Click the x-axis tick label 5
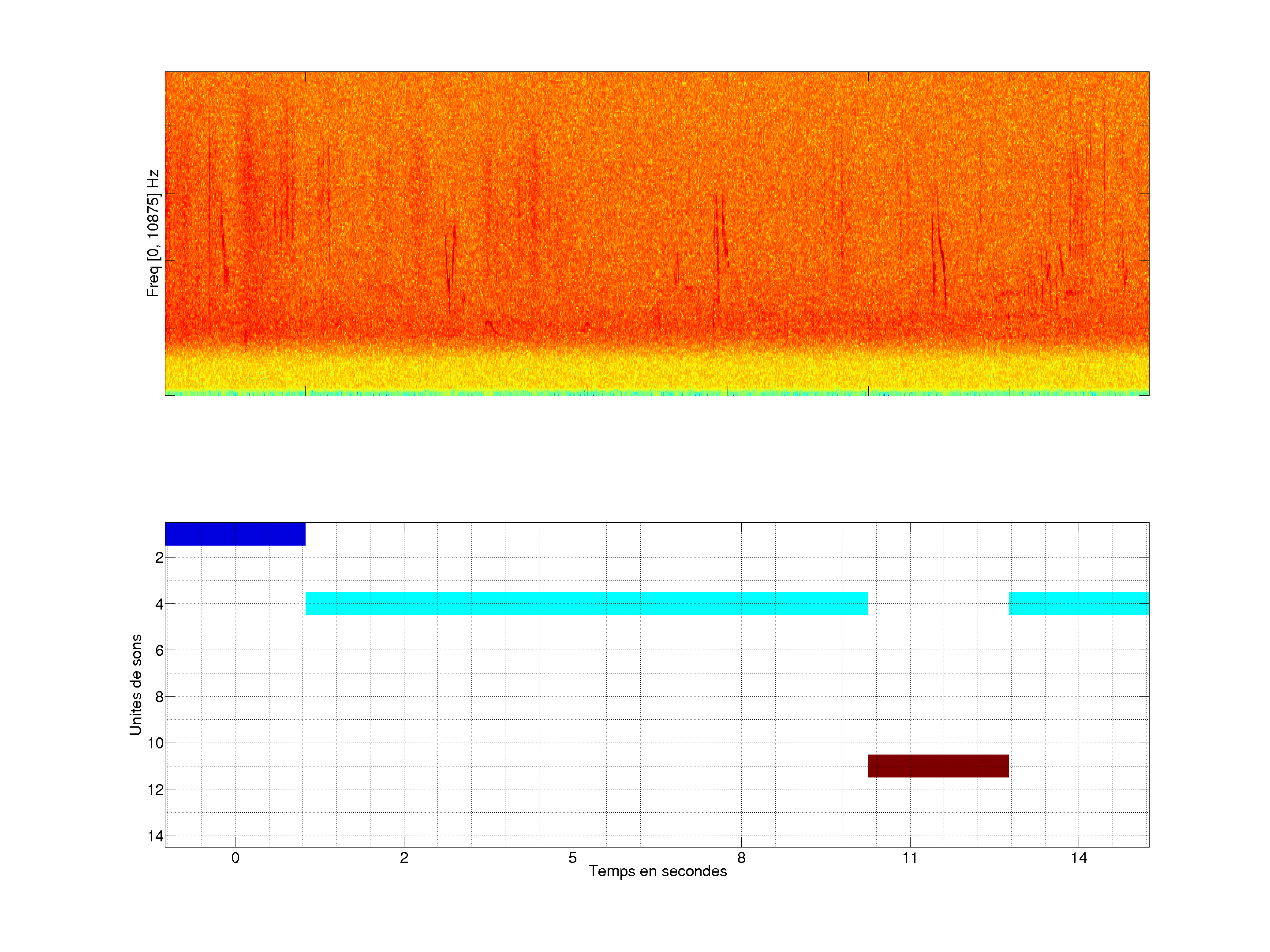1270x952 pixels. [x=572, y=858]
